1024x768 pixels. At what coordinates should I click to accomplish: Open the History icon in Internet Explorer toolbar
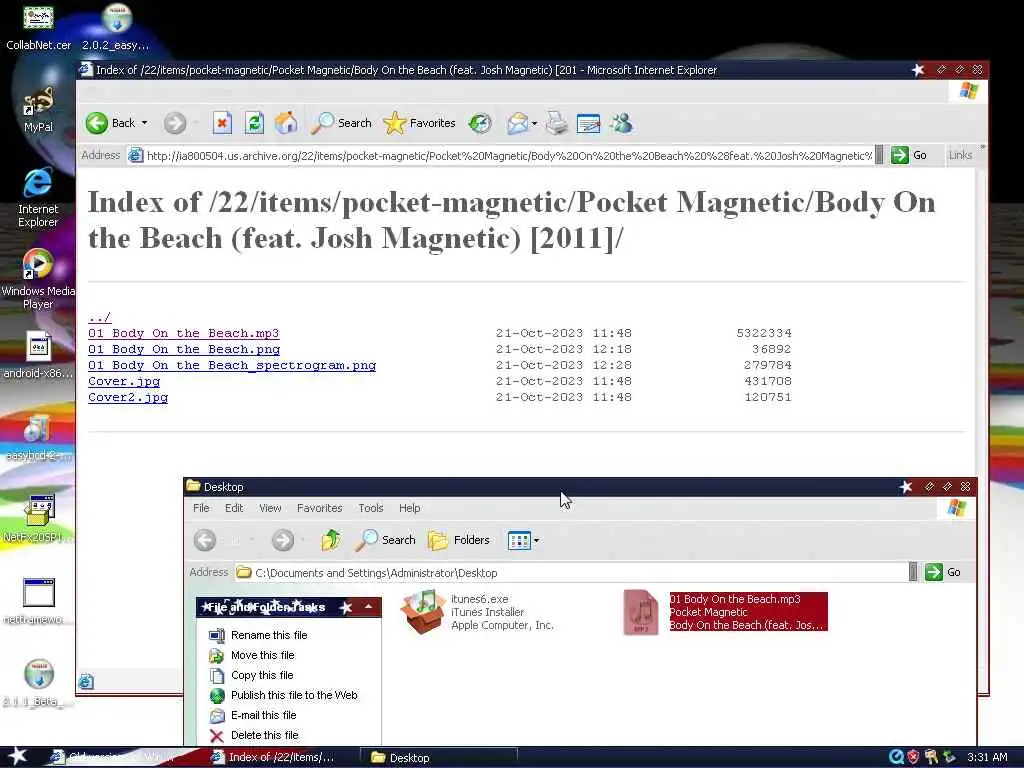coord(480,123)
